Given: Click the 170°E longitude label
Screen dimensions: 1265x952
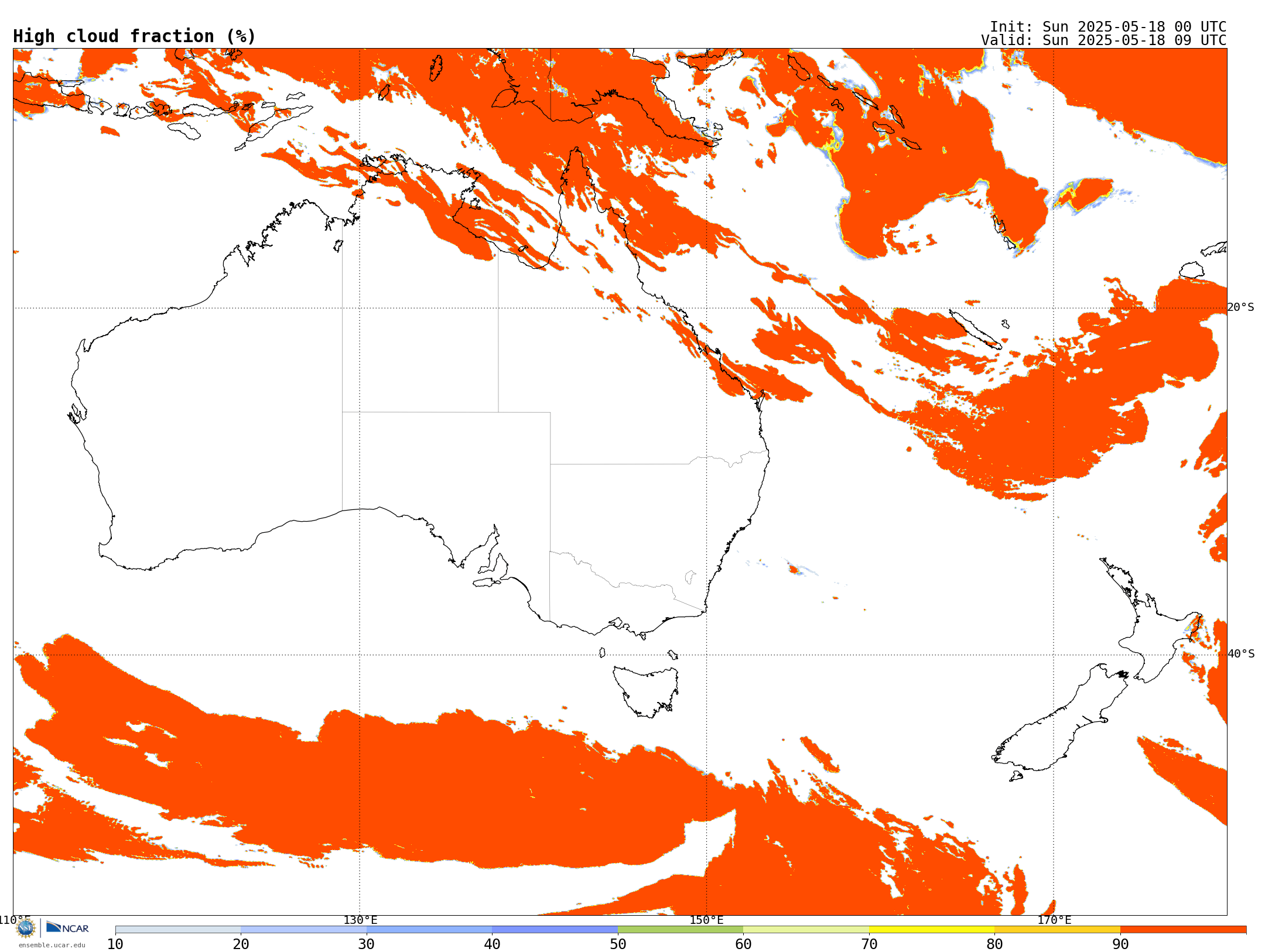Looking at the screenshot, I should click(1054, 920).
